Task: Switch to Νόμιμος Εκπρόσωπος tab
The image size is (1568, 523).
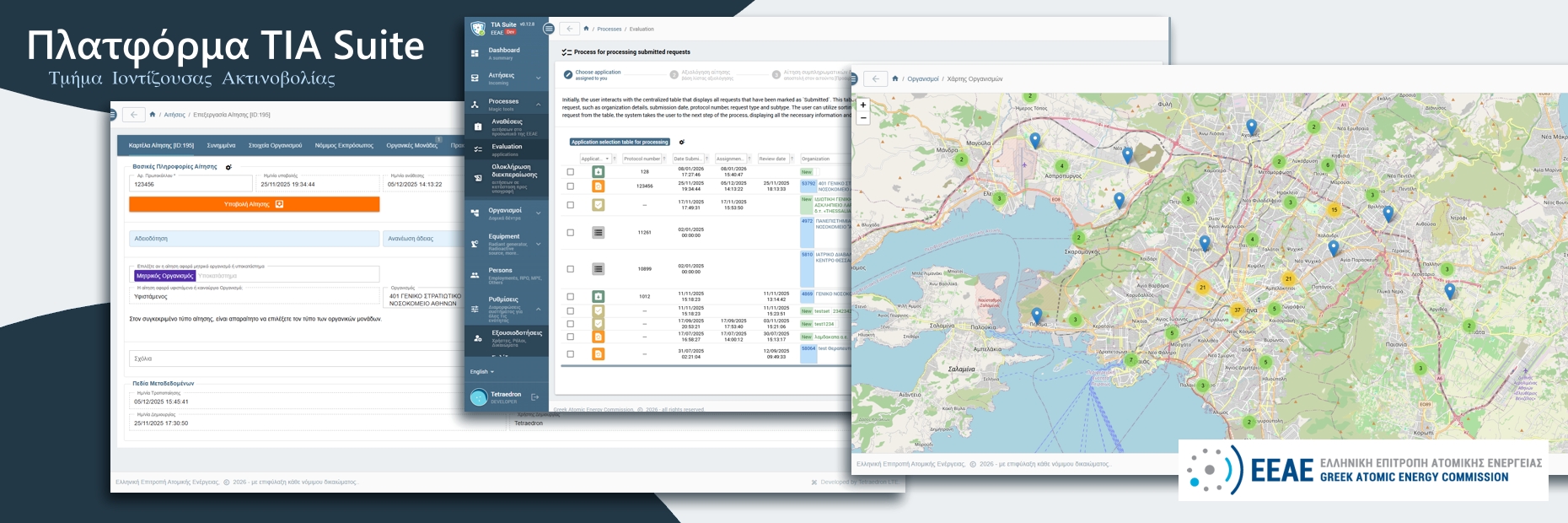Action: (x=344, y=145)
